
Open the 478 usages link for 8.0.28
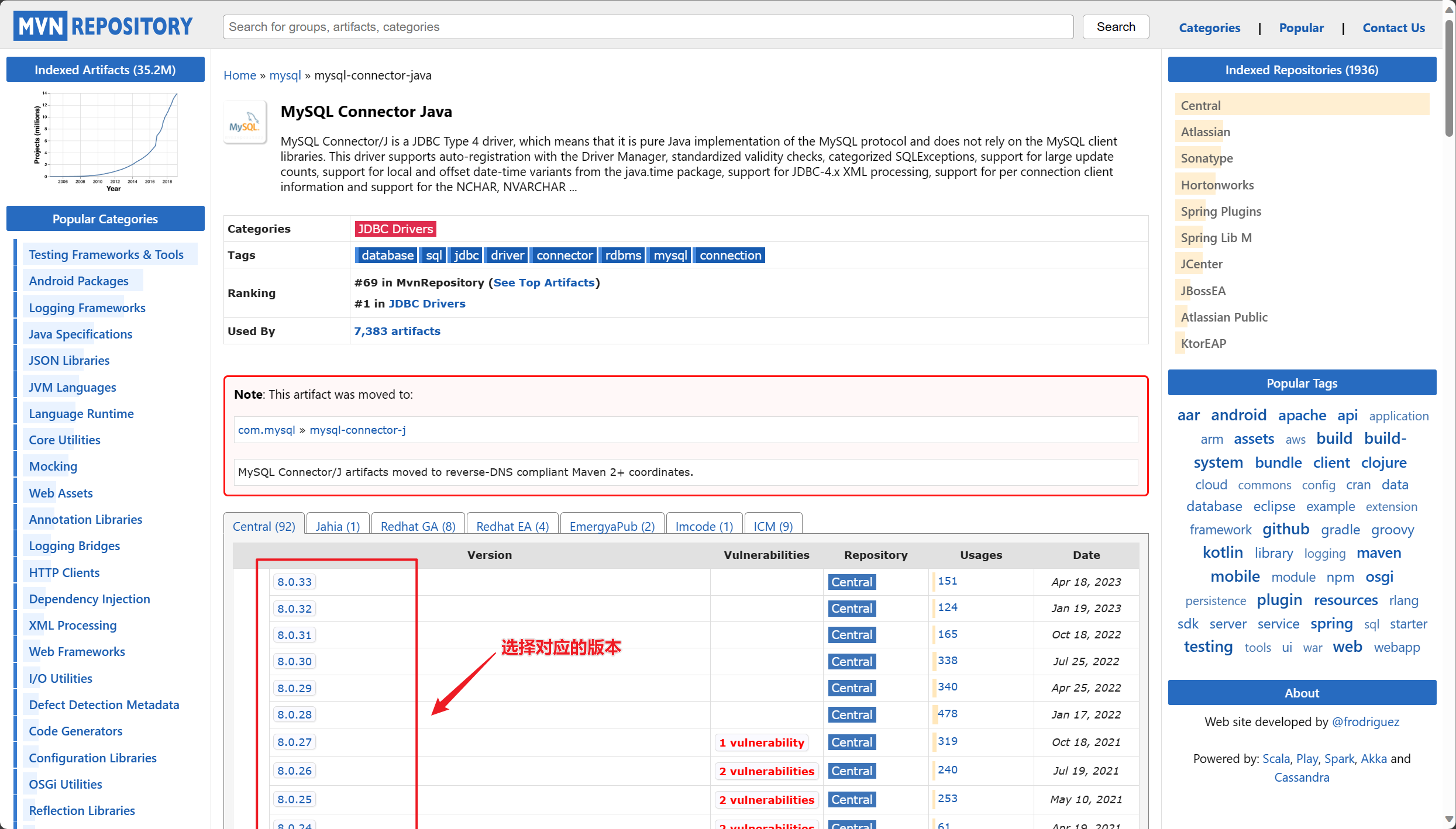tap(948, 713)
